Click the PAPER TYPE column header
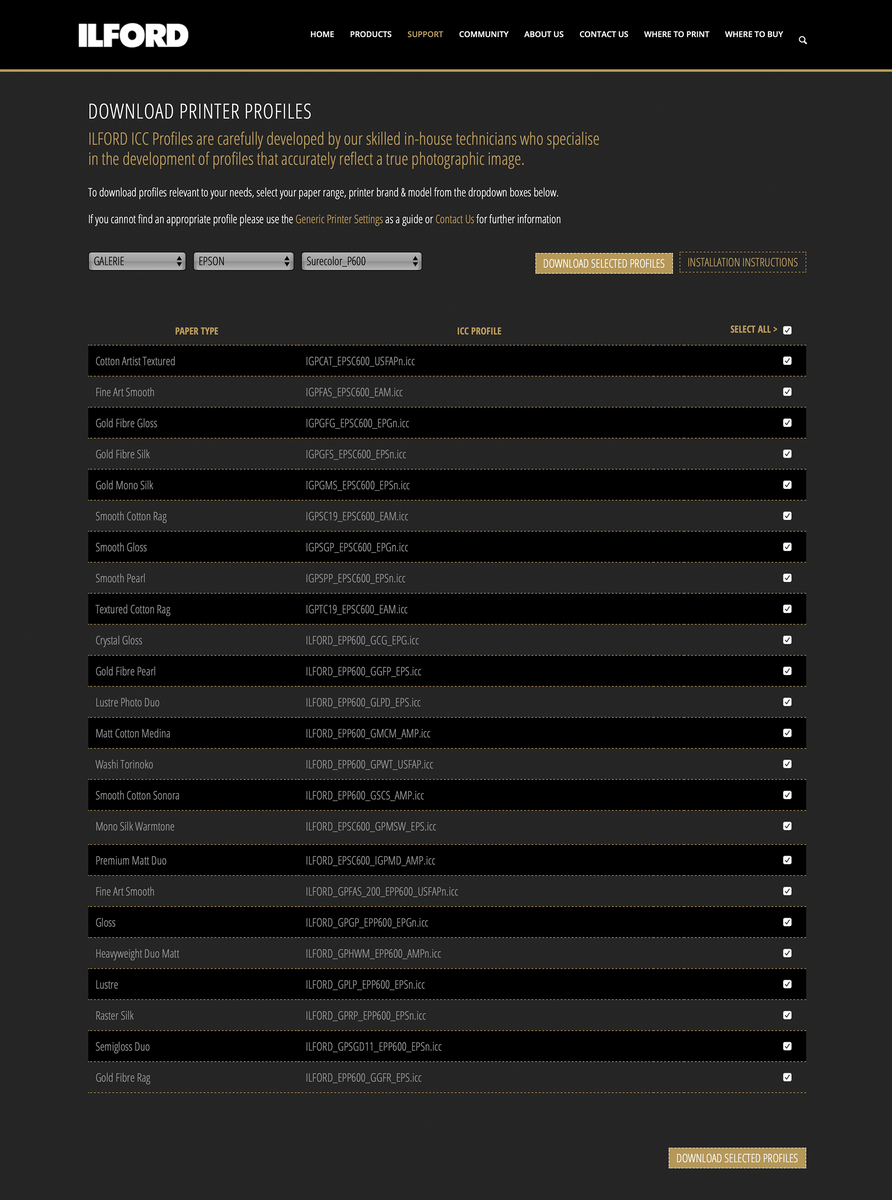This screenshot has height=1200, width=892. 196,331
